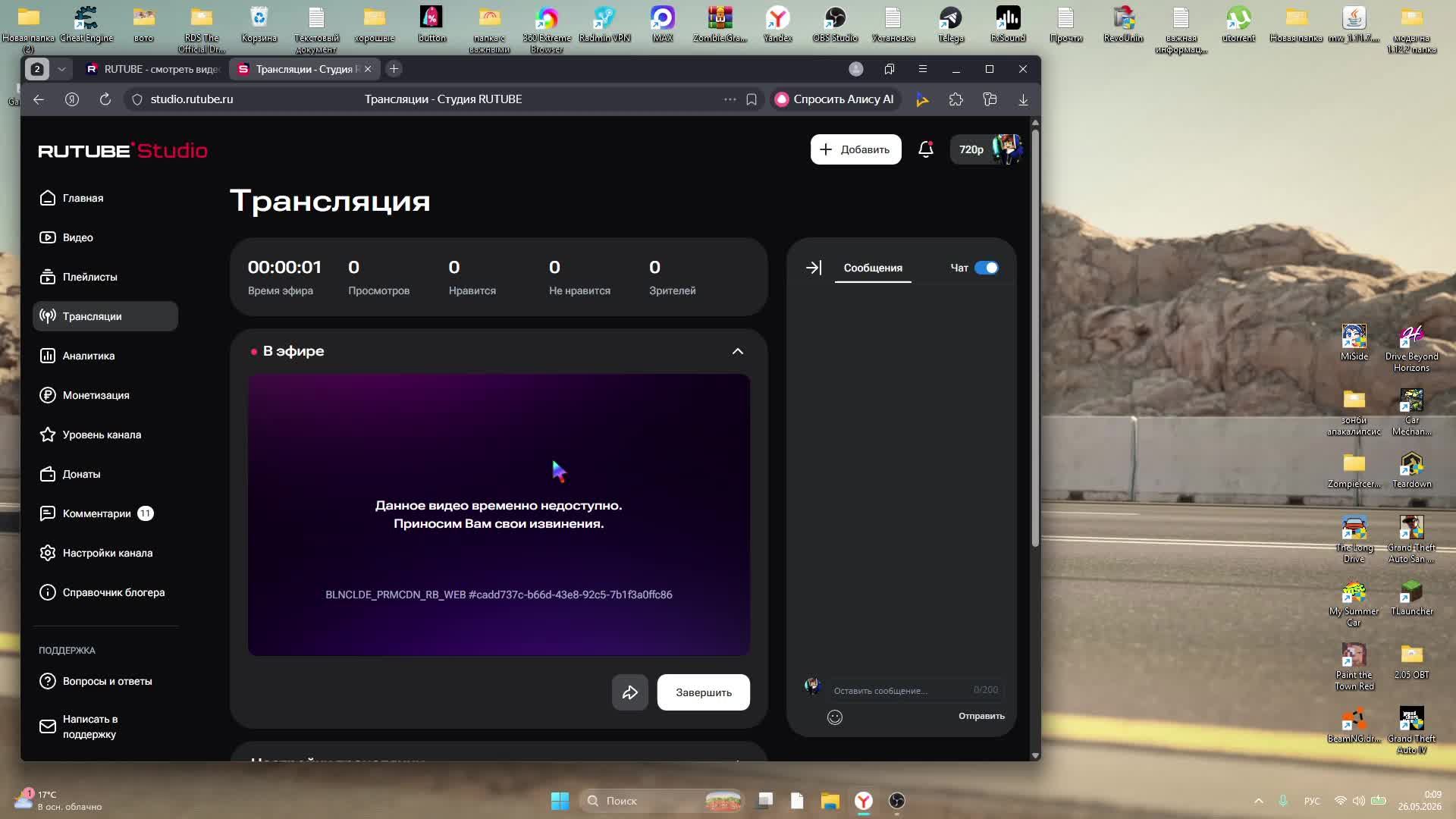1456x819 pixels.
Task: Collapse the В эфире section
Action: pos(737,351)
